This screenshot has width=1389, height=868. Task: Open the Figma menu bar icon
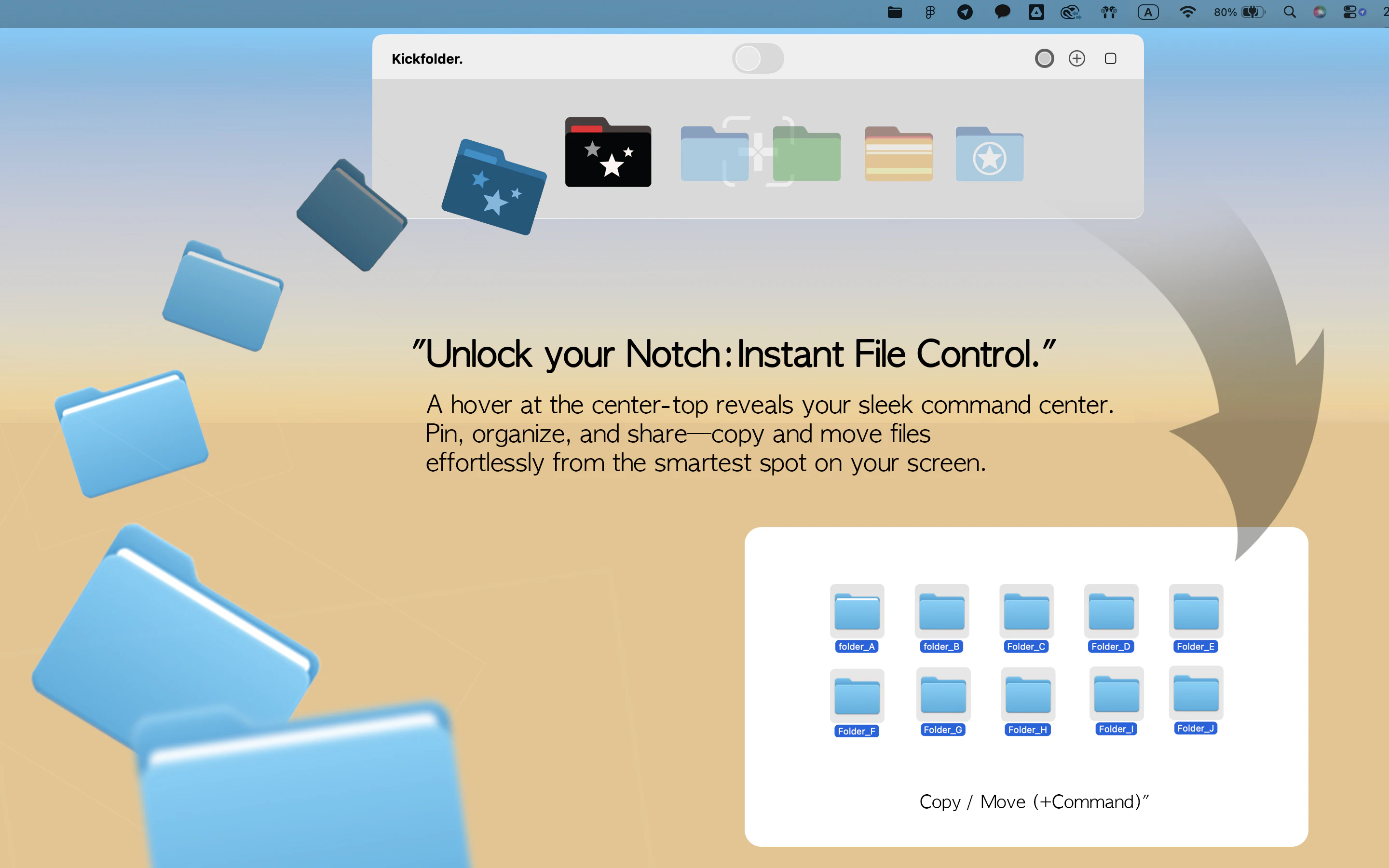point(930,12)
